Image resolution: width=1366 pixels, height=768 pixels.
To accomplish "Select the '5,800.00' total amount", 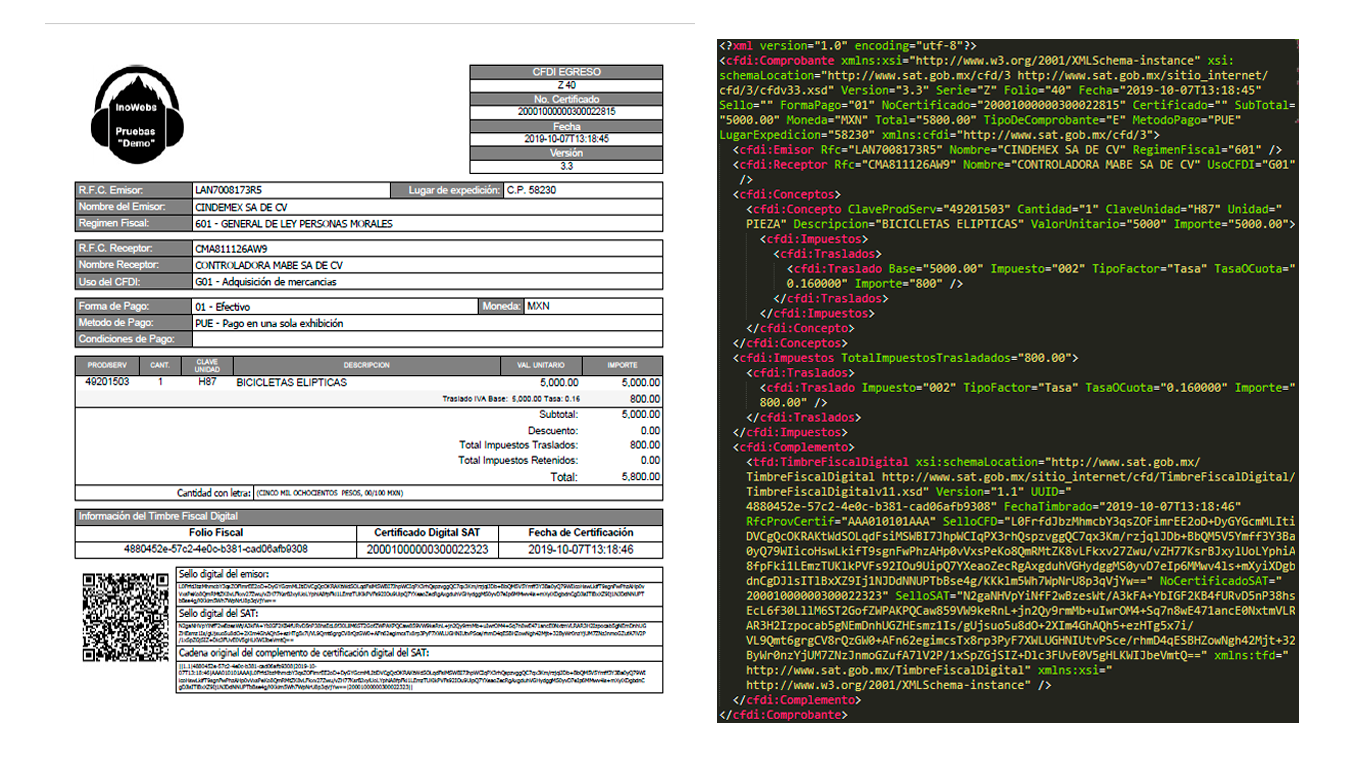I will click(x=640, y=477).
